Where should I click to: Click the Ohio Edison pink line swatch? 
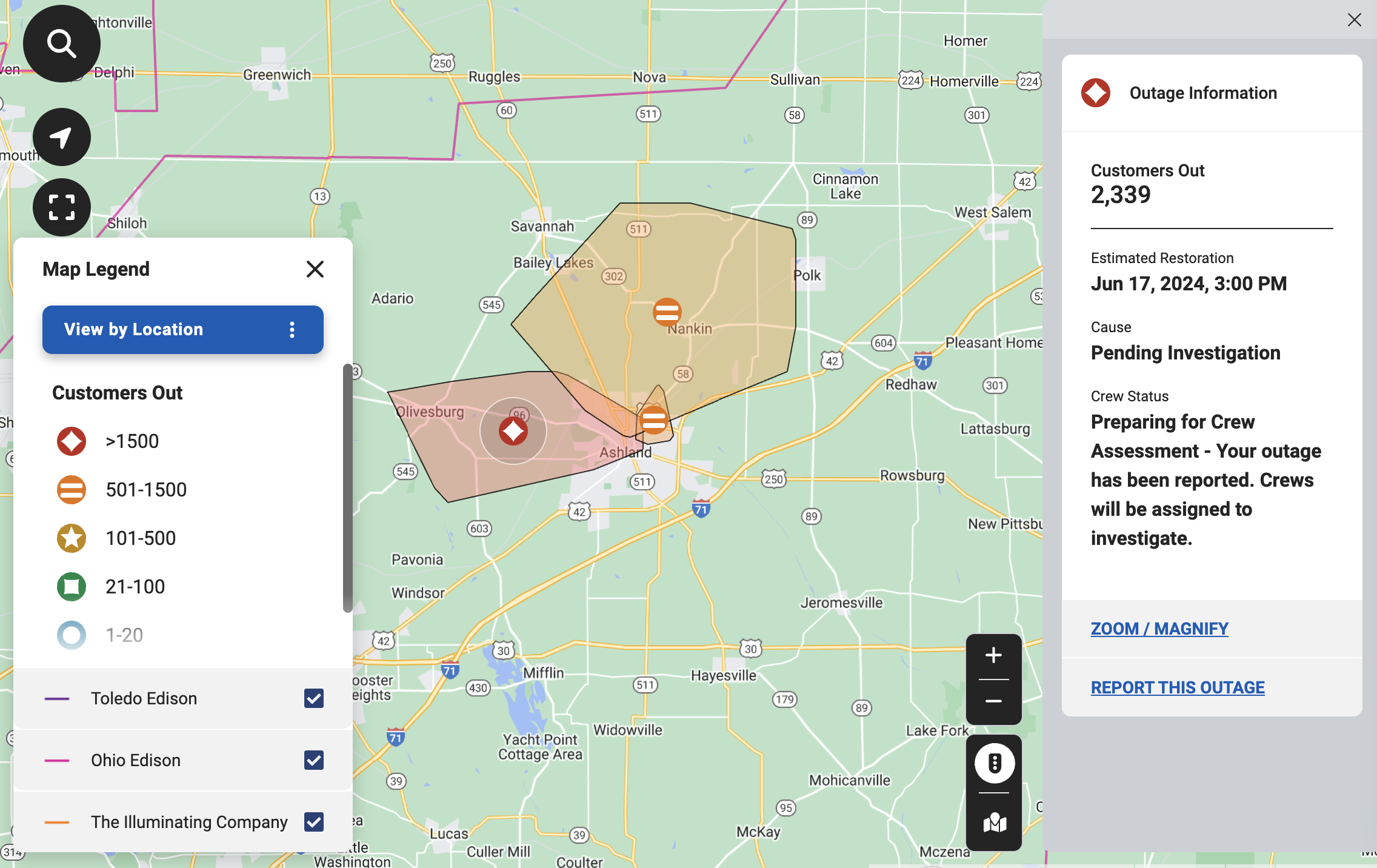(x=57, y=761)
